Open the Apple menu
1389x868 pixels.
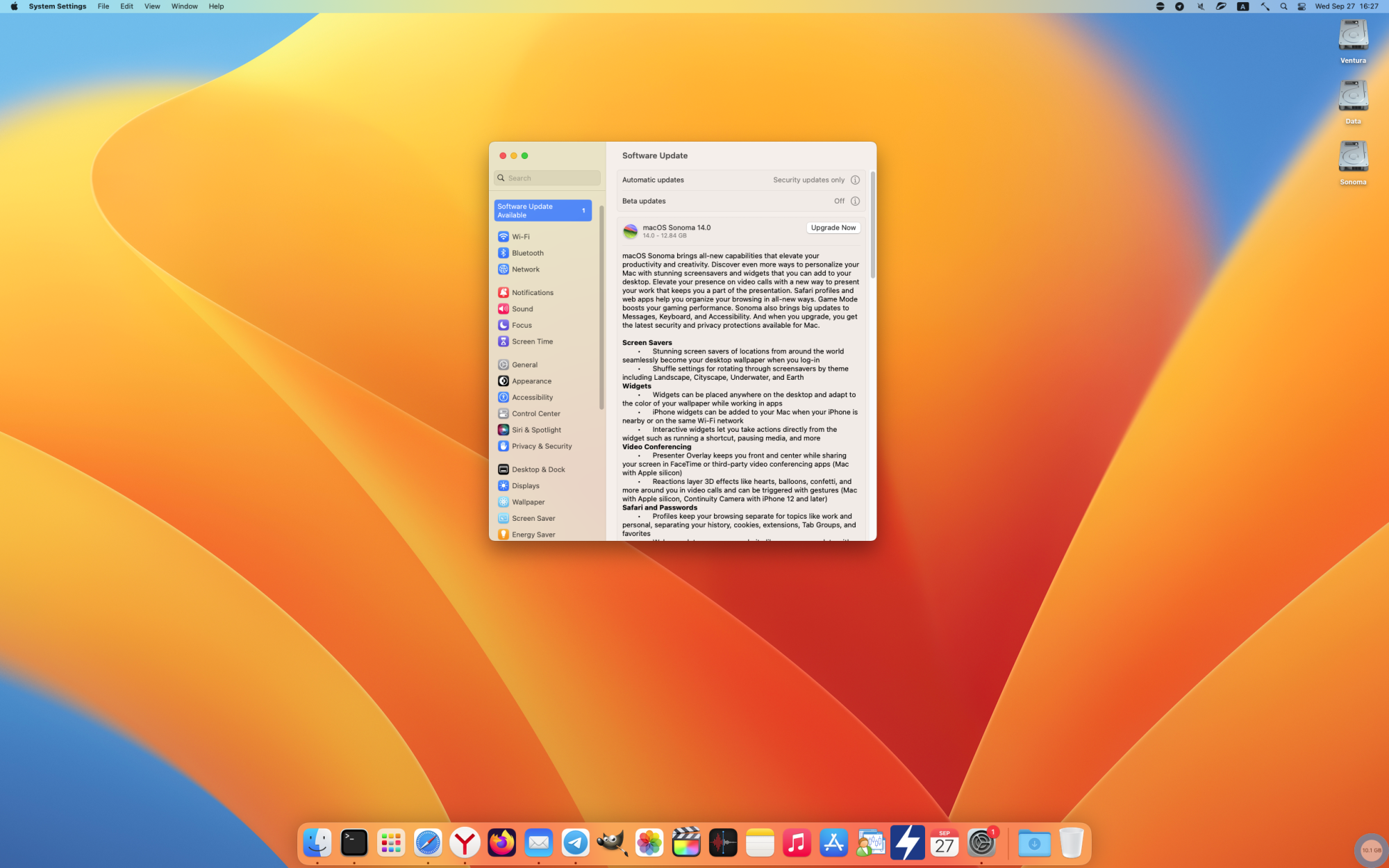14,6
